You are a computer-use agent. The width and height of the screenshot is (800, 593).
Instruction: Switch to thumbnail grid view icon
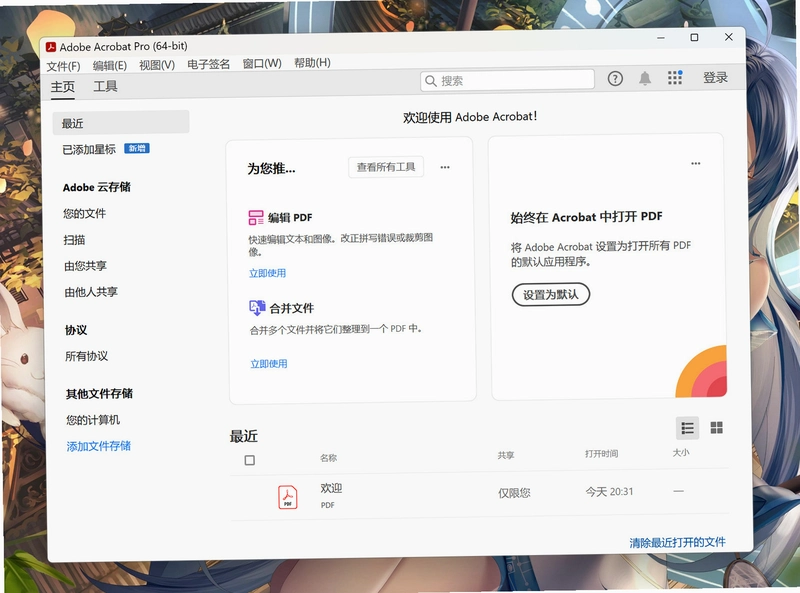point(716,428)
